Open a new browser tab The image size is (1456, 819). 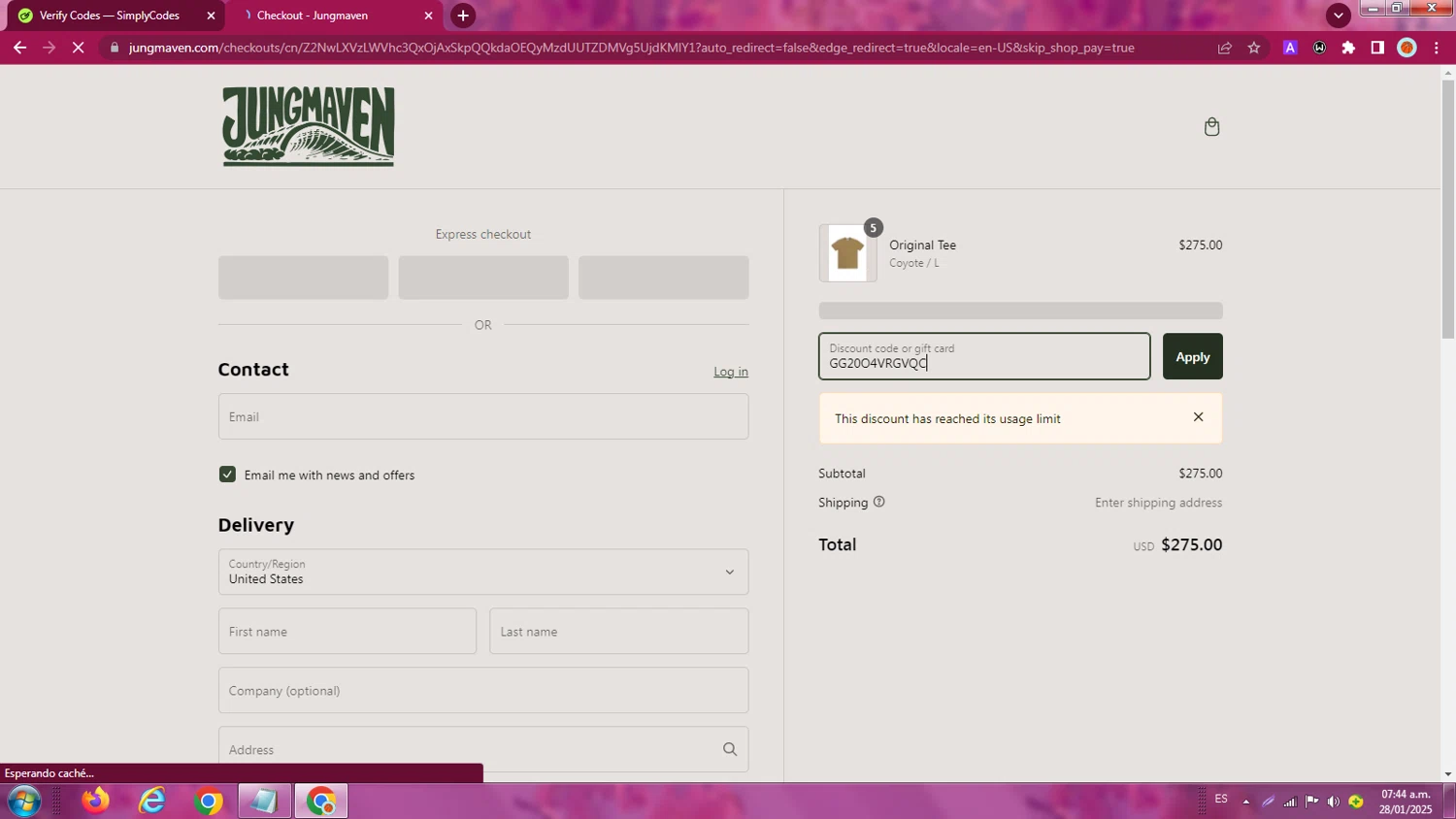coord(463,16)
